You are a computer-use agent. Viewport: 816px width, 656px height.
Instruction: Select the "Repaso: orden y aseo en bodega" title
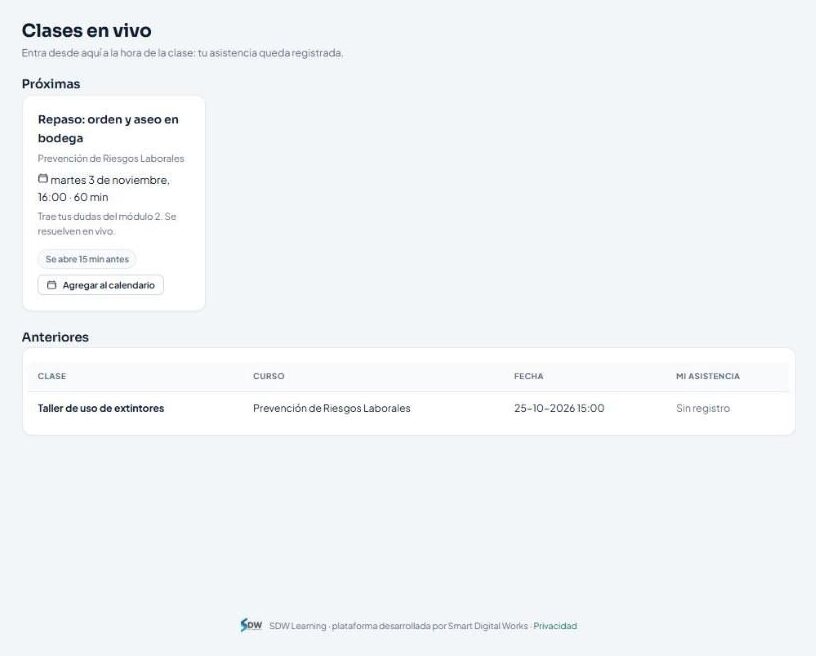pos(108,128)
